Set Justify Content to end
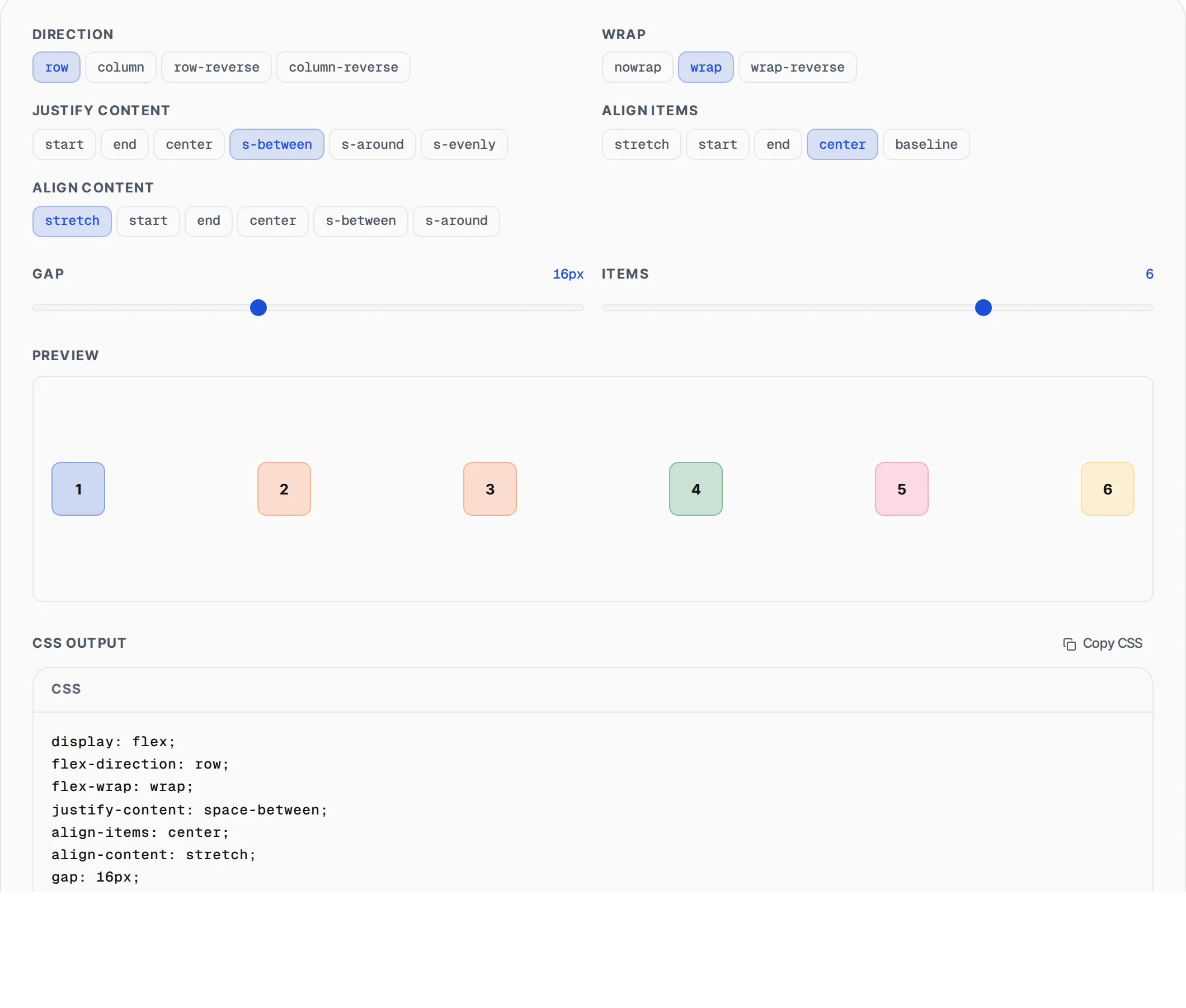Screen dimensions: 1186x1008 125,144
